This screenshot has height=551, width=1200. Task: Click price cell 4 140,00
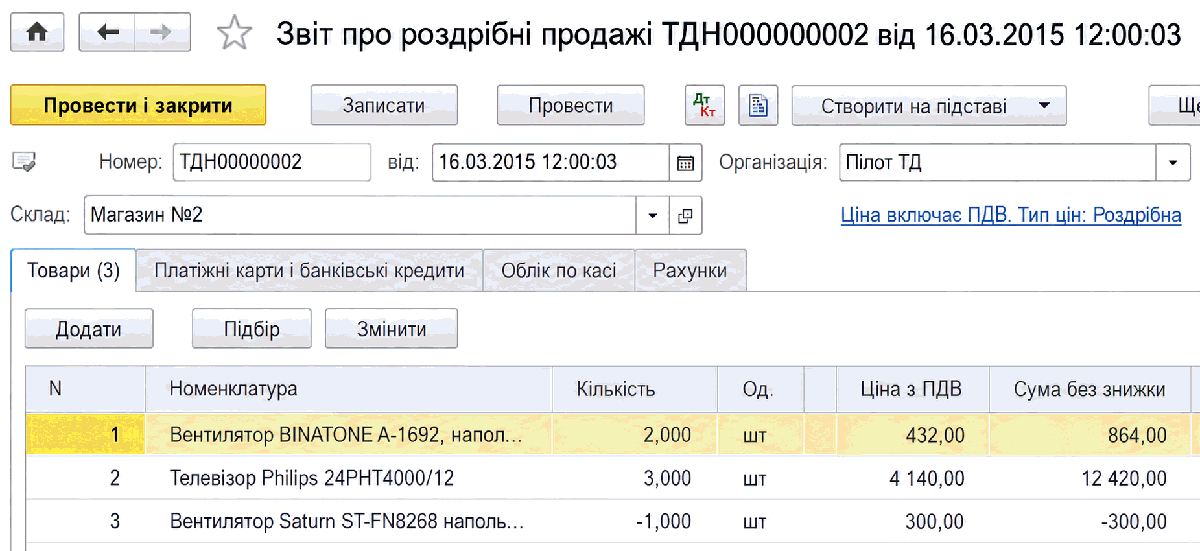913,479
